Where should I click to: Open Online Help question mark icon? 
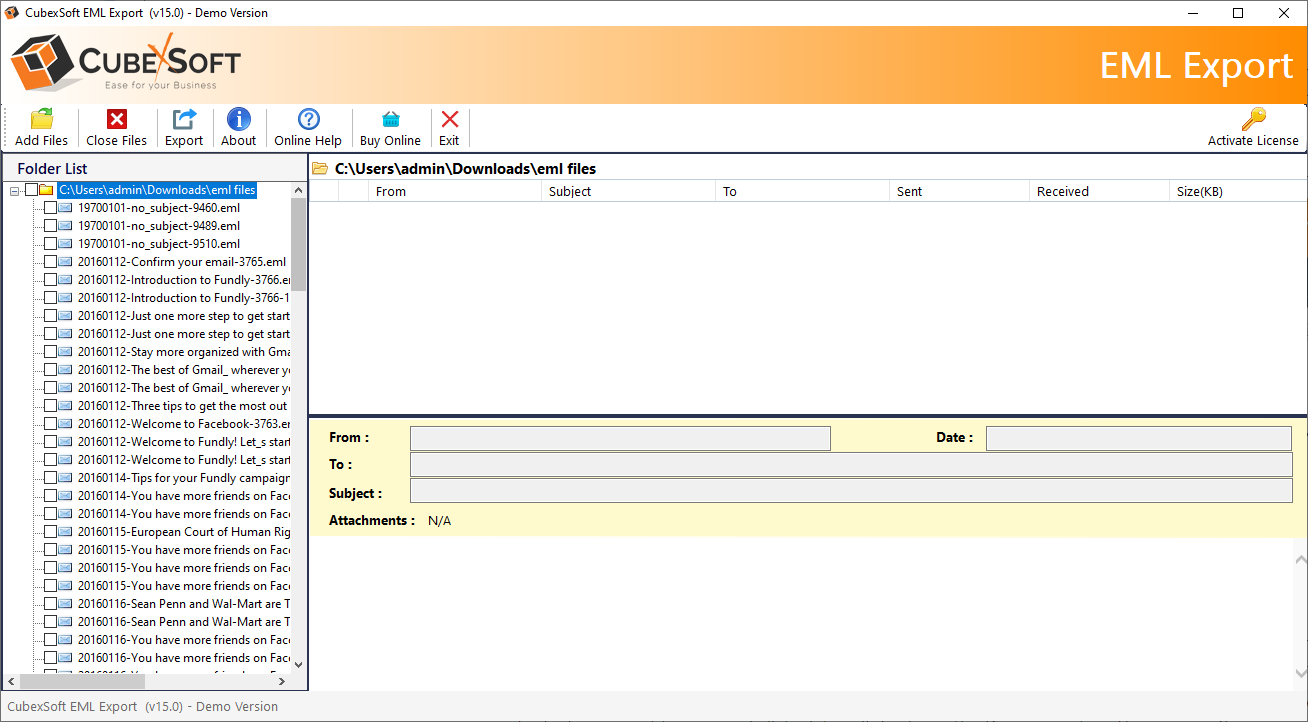coord(309,119)
